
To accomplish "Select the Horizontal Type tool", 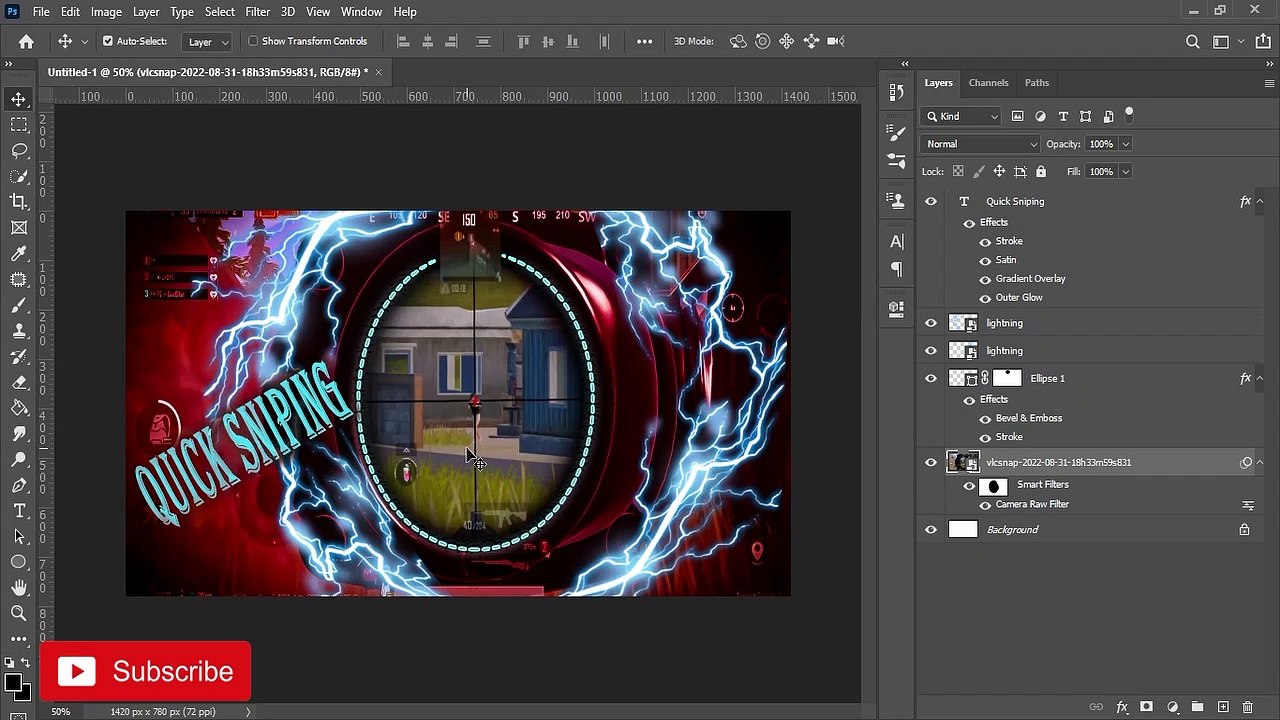I will (x=19, y=511).
